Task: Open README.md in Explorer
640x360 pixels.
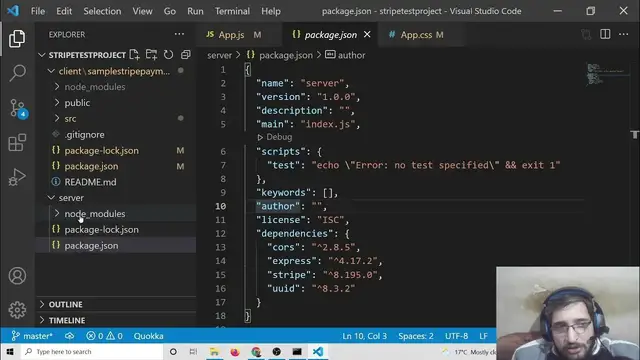Action: coord(90,182)
